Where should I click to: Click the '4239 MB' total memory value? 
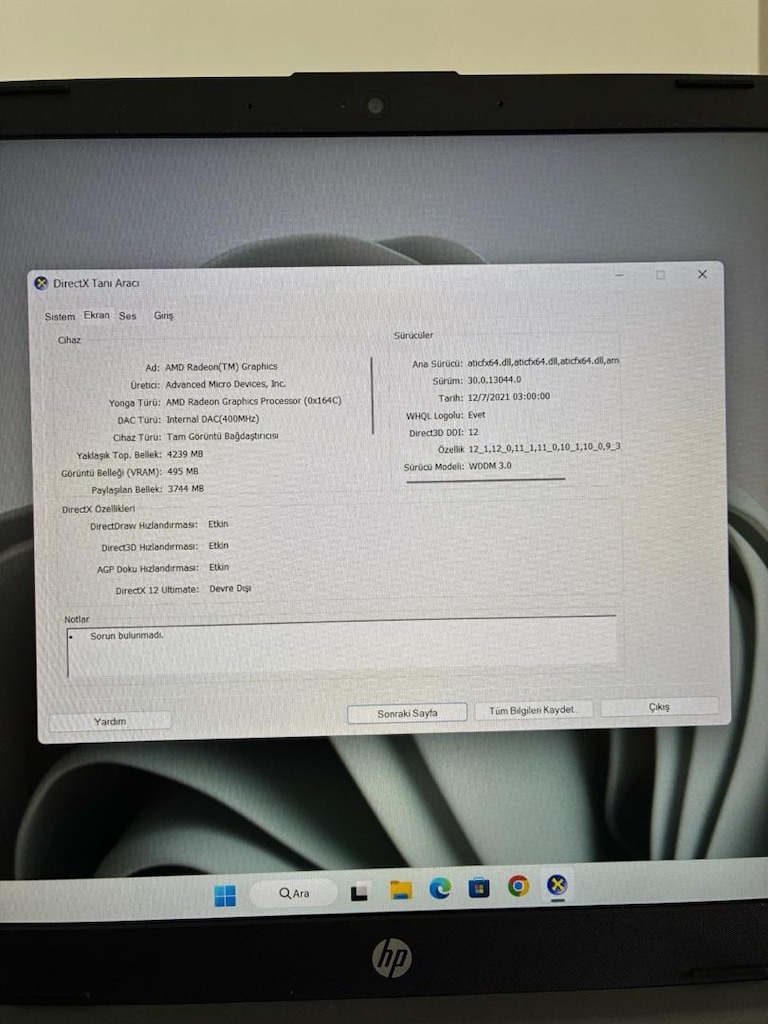(185, 454)
